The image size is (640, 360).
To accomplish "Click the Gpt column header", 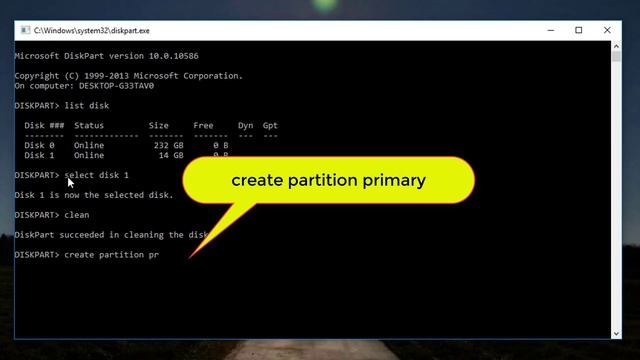I will (270, 125).
